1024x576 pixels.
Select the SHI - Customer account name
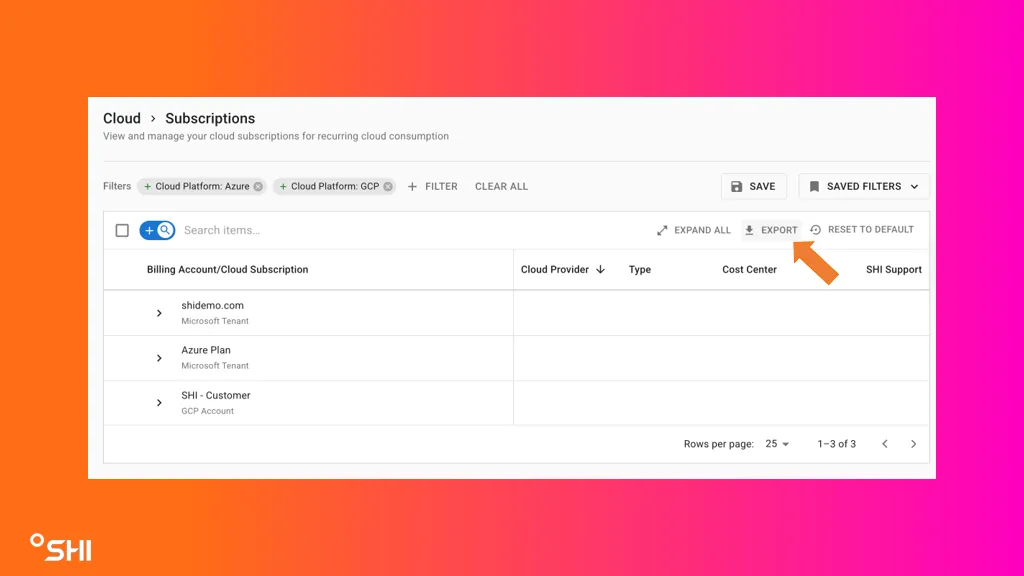[x=216, y=396]
